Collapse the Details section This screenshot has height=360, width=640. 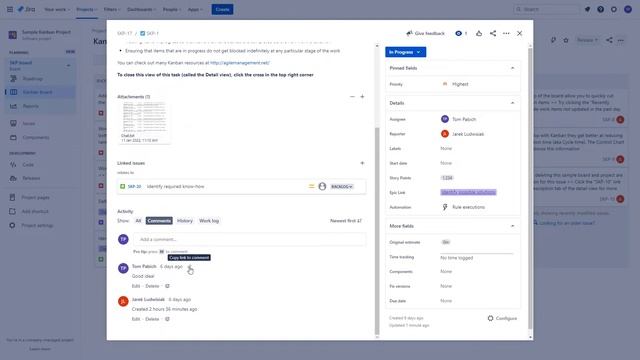(x=513, y=103)
